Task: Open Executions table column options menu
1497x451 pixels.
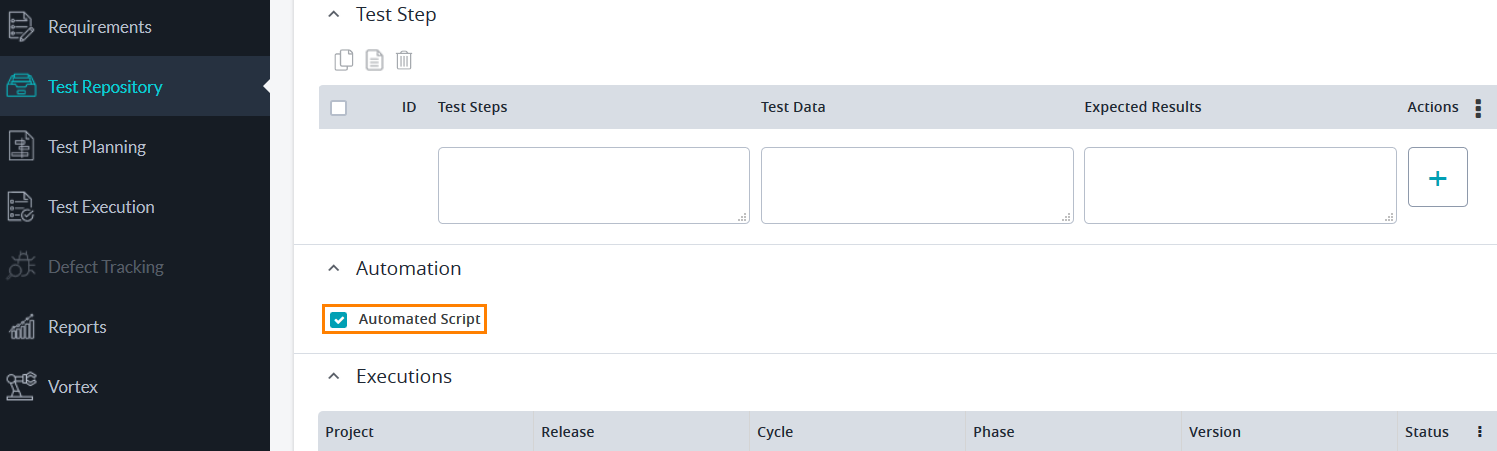Action: (x=1479, y=432)
